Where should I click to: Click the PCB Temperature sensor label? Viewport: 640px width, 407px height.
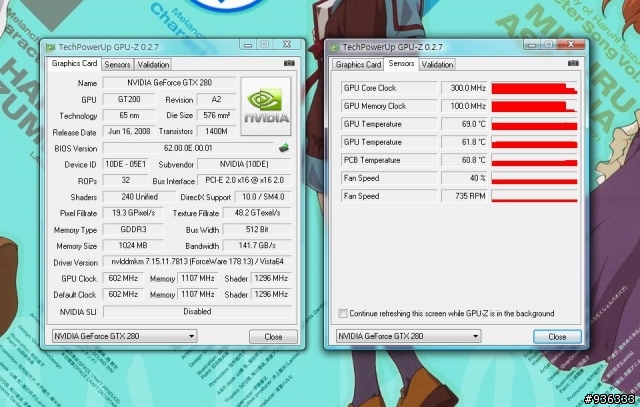click(x=389, y=160)
